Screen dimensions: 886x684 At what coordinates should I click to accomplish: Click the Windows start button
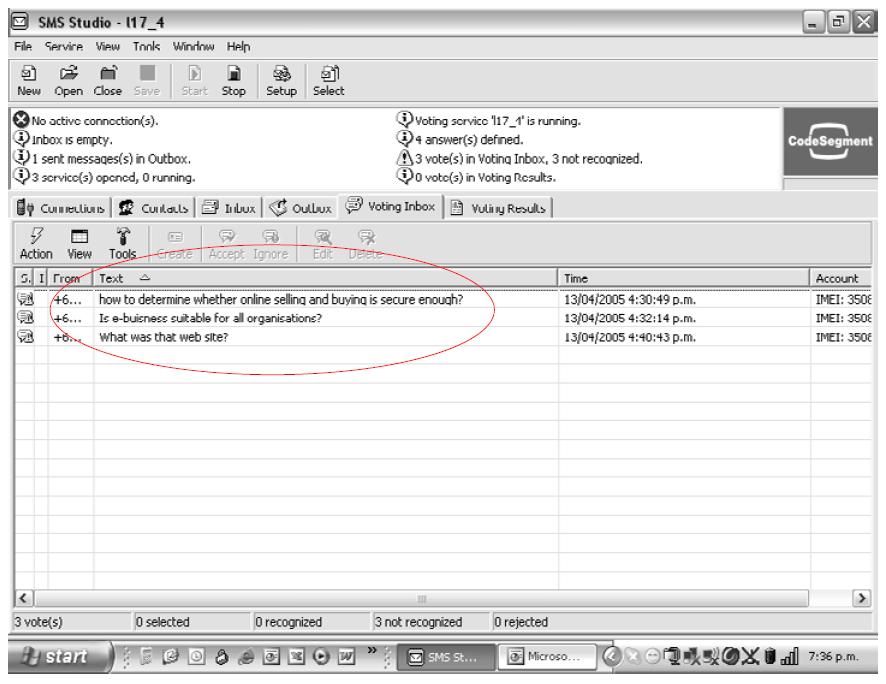click(59, 656)
